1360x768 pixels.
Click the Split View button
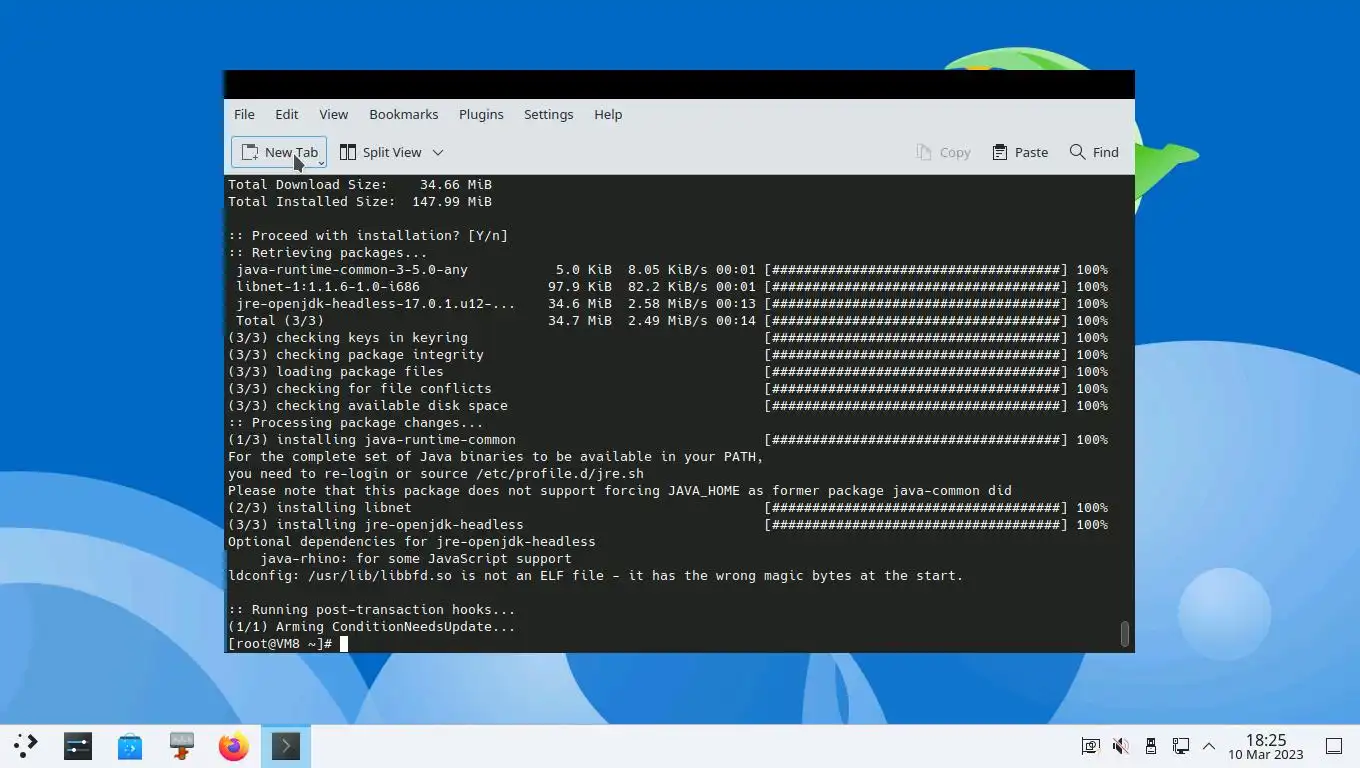point(380,152)
